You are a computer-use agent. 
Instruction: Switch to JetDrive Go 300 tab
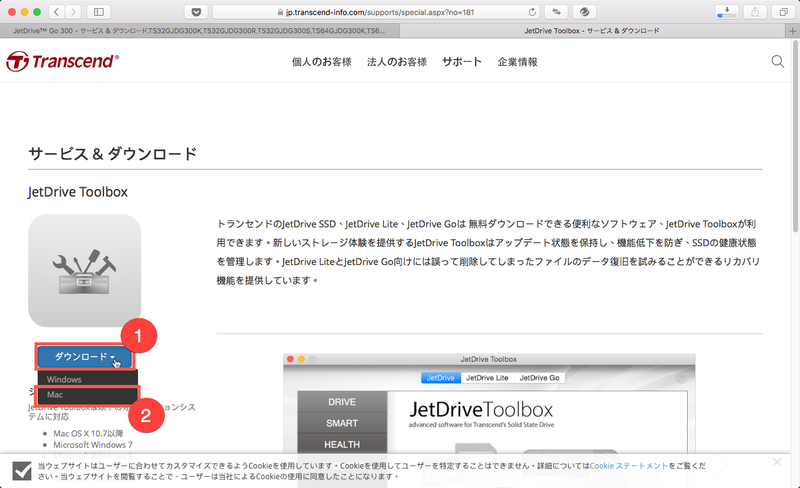[199, 31]
